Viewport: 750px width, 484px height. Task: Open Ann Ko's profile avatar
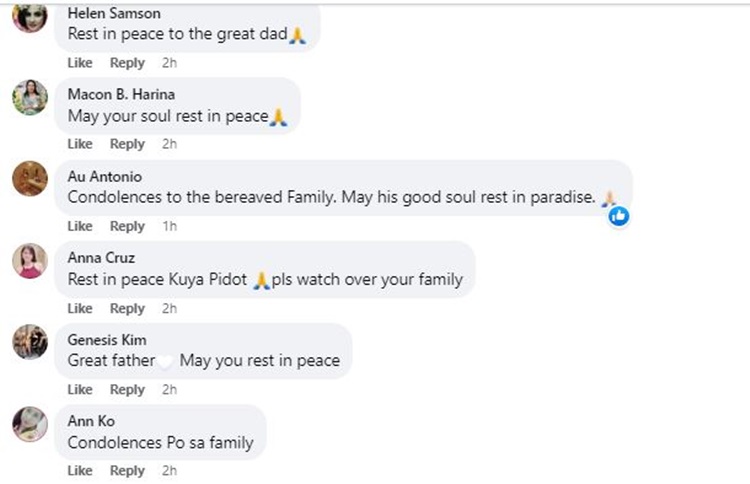point(30,424)
